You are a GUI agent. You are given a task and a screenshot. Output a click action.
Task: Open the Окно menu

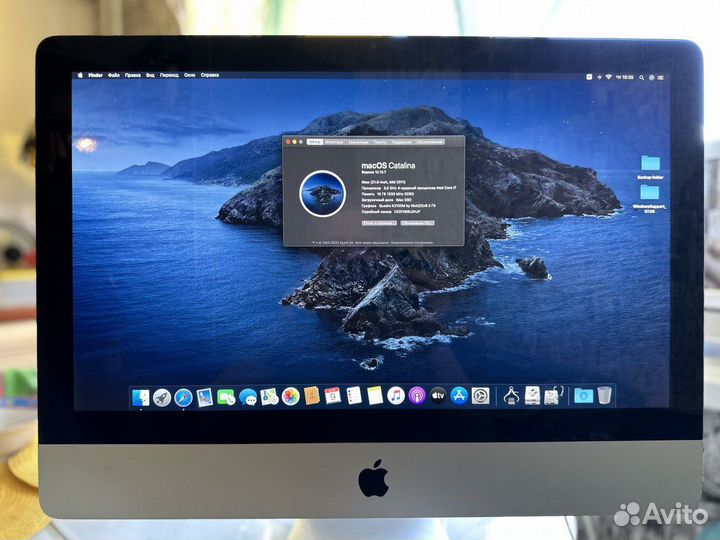click(x=190, y=75)
